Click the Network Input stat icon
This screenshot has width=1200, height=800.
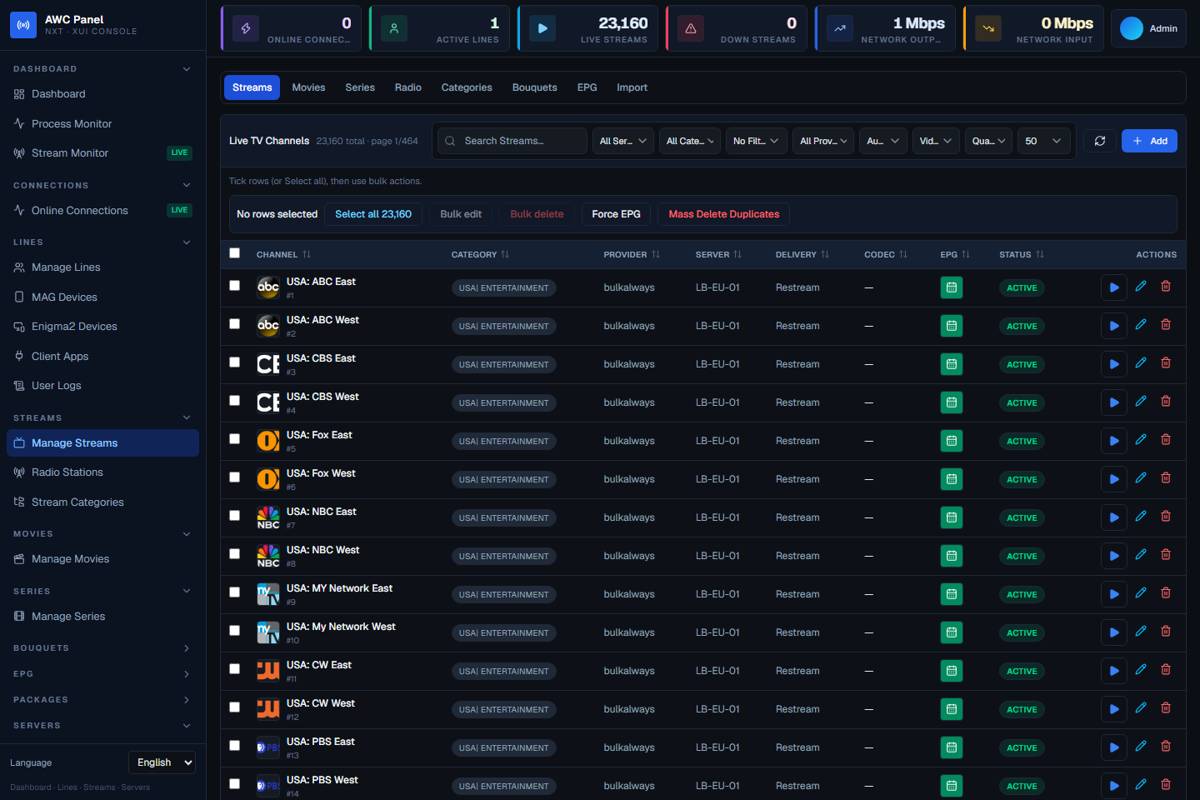click(x=988, y=29)
